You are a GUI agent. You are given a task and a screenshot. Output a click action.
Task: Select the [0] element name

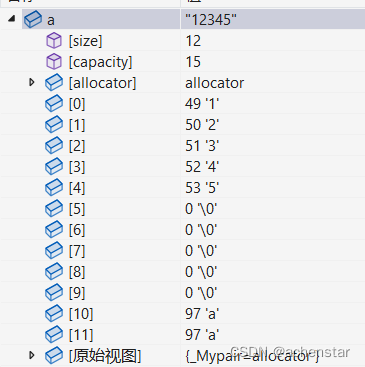click(77, 104)
